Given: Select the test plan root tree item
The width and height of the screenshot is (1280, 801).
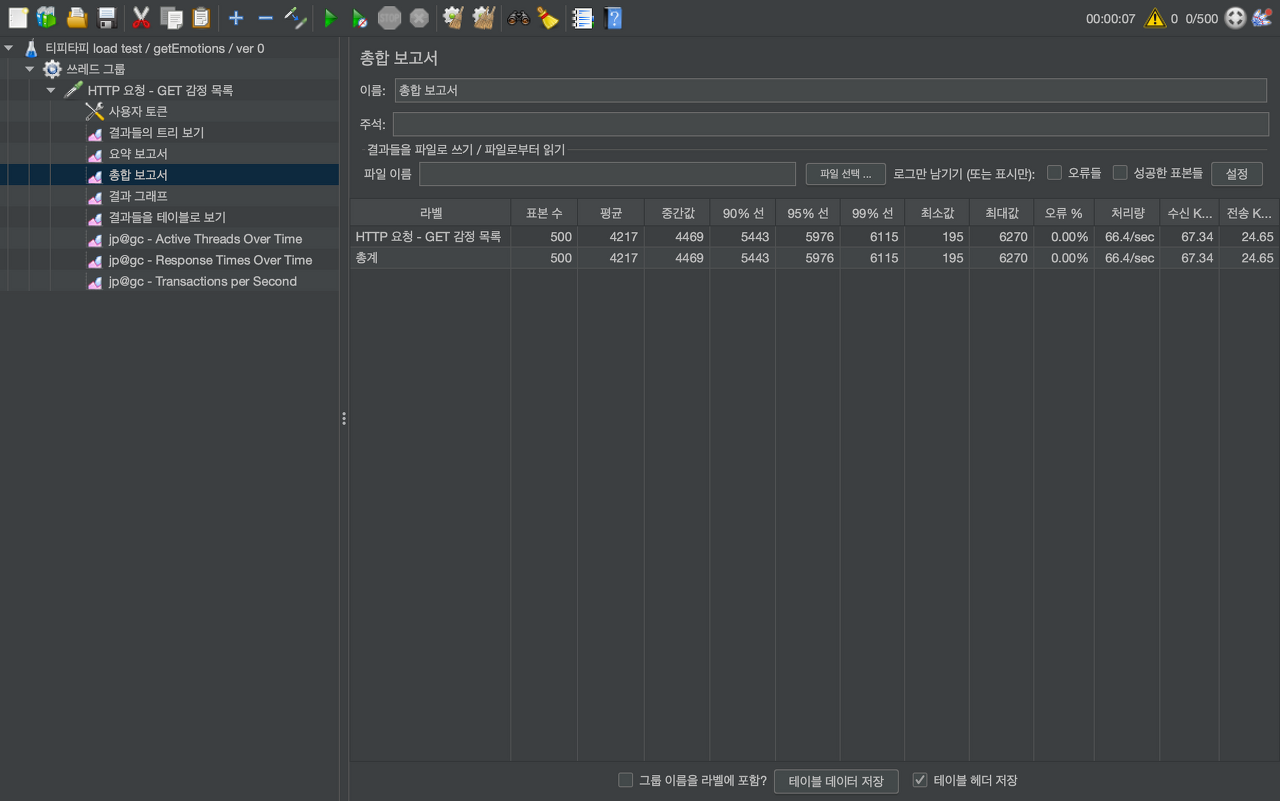Looking at the screenshot, I should (155, 48).
